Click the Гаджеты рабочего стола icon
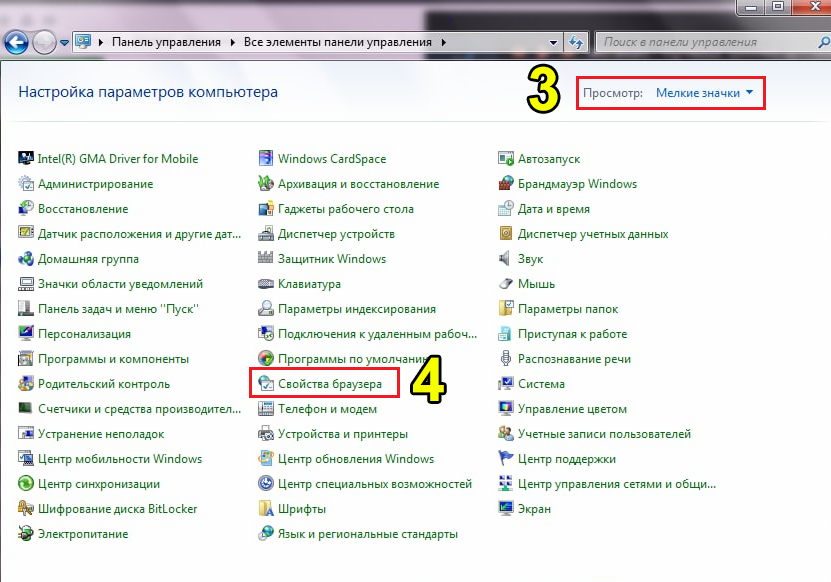Screen dimensions: 831x582 point(266,208)
